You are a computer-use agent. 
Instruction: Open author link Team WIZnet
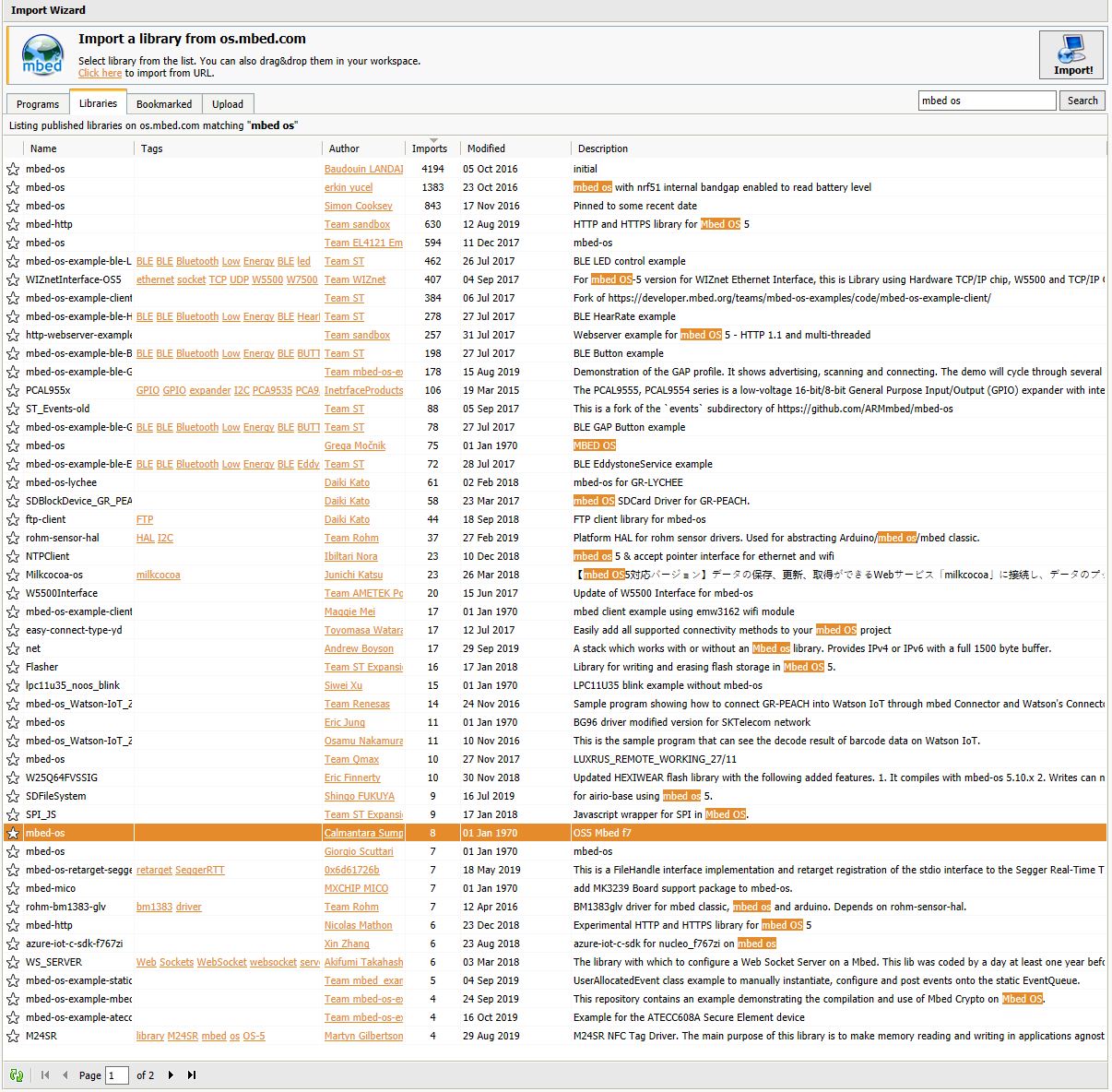click(355, 279)
